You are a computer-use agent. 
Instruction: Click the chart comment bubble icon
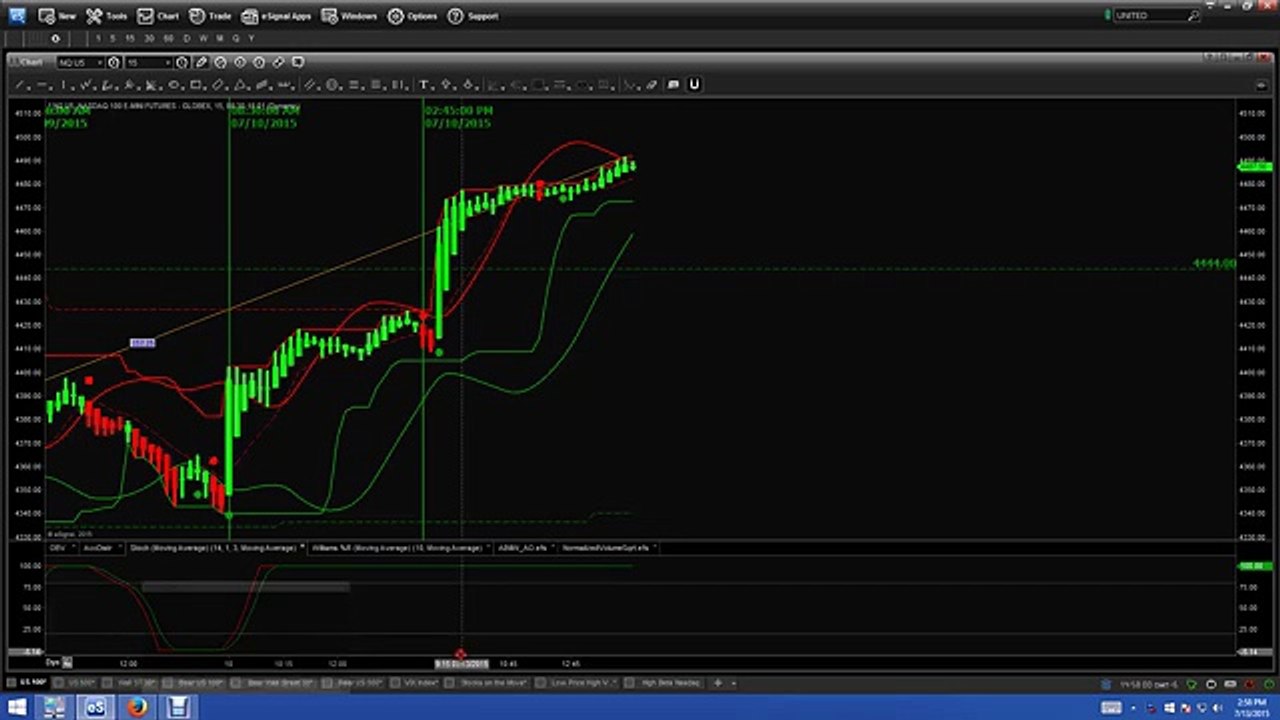pos(298,62)
